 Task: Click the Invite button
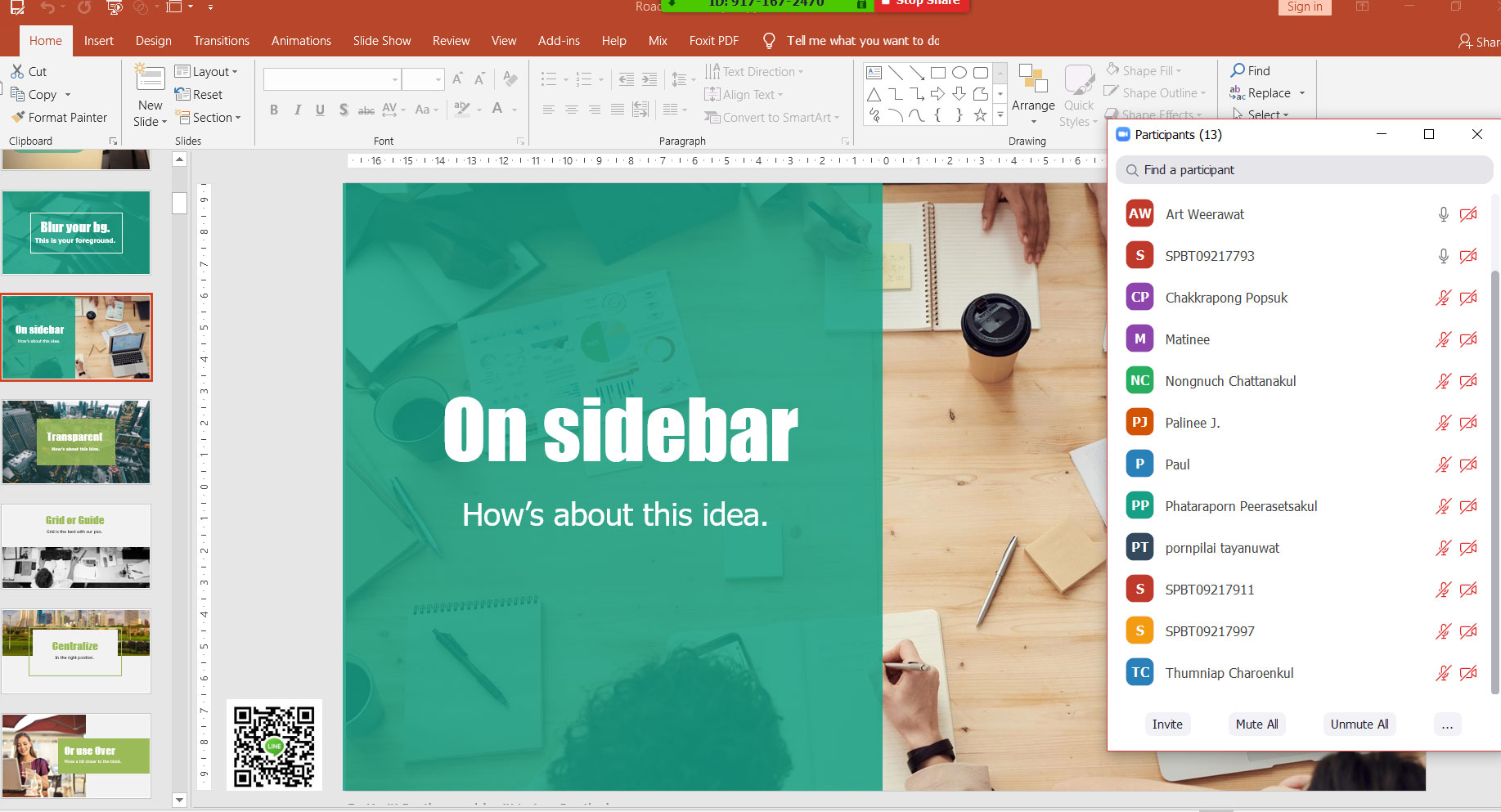(1167, 725)
